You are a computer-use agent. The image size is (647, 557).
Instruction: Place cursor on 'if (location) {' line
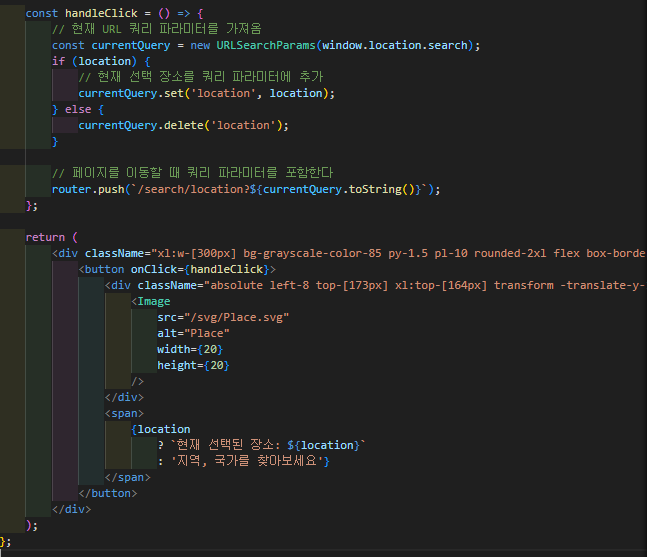101,61
